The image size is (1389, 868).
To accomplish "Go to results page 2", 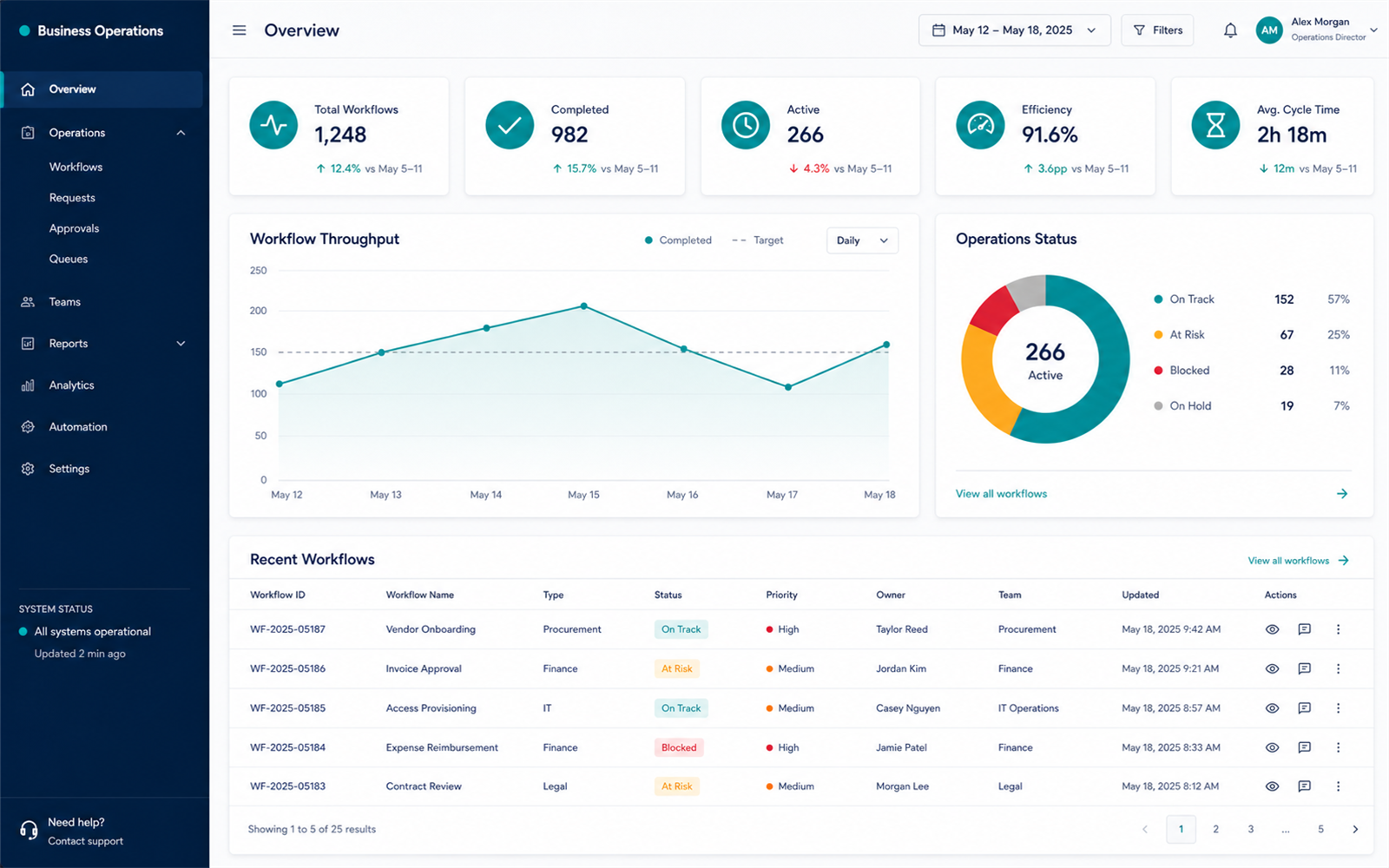I will 1215,830.
